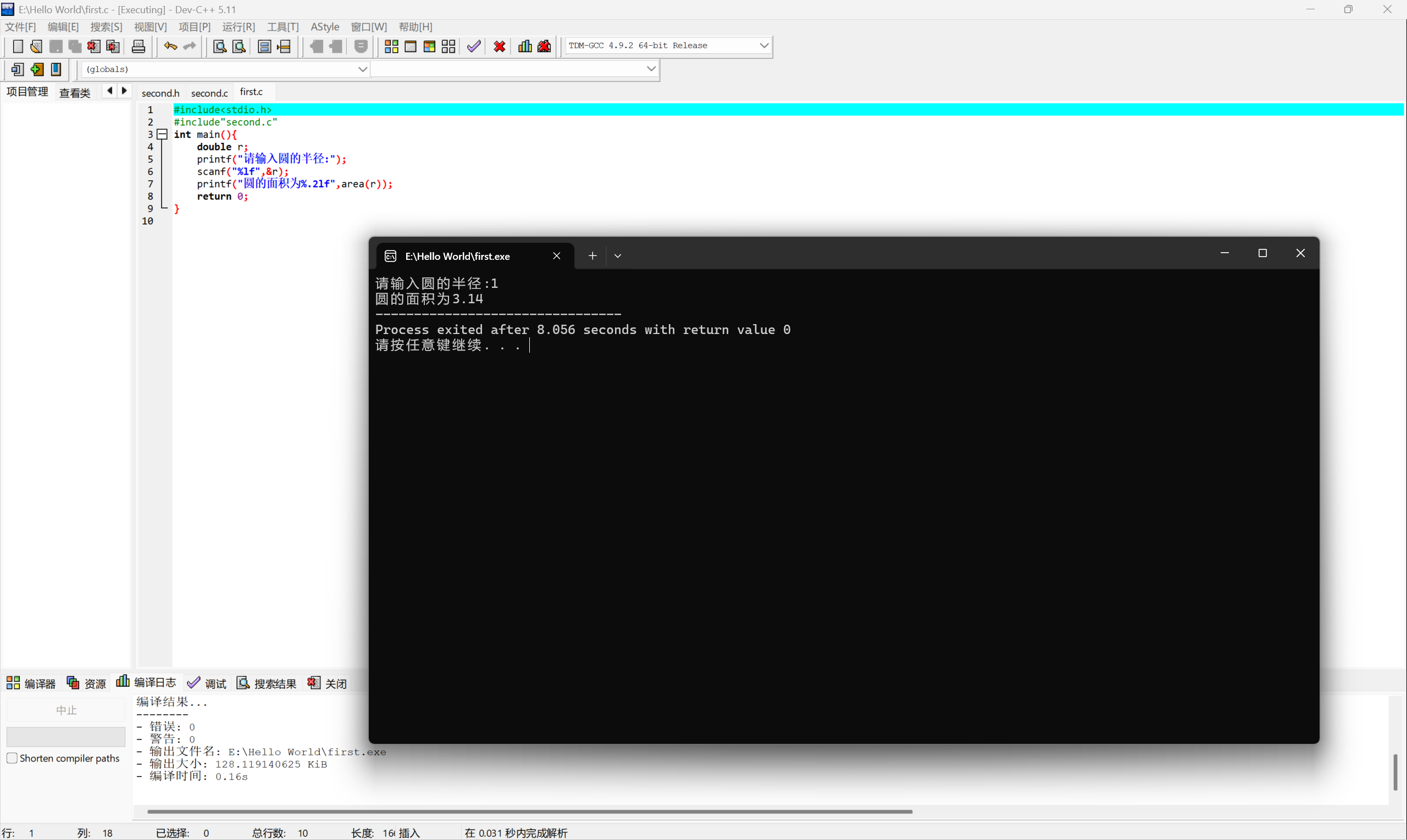Collapse the main function code fold
The image size is (1407, 840).
click(x=162, y=134)
